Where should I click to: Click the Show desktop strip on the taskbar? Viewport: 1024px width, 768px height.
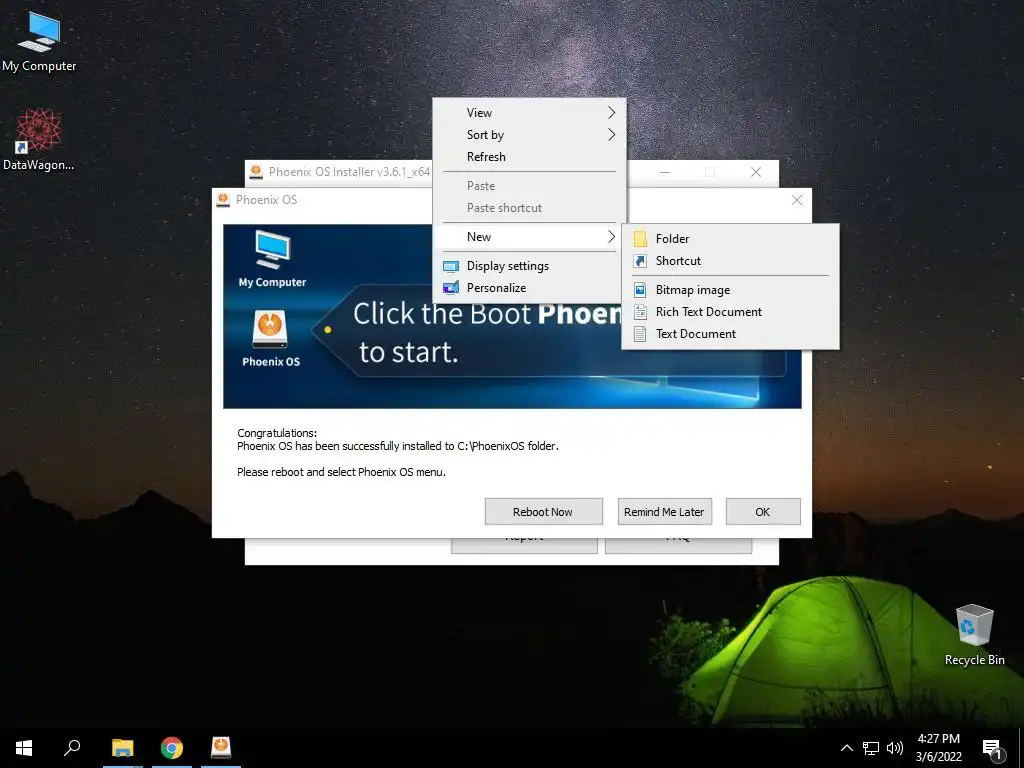[1021, 748]
